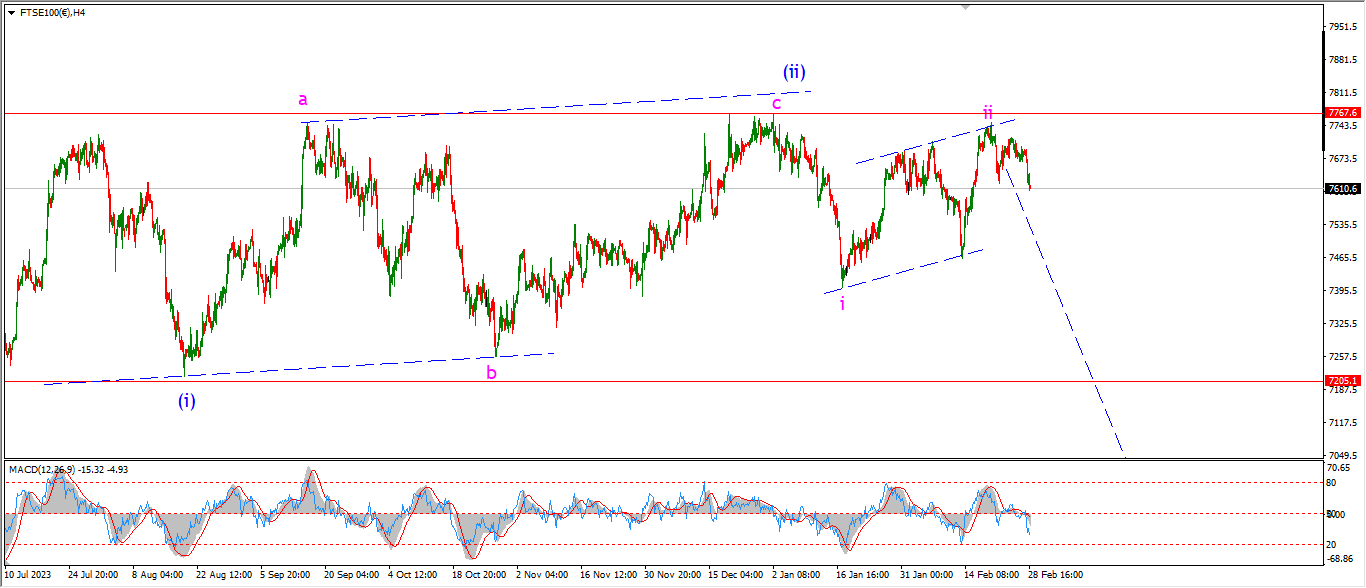1366x588 pixels.
Task: Click the magenta 'b' wave label
Action: tap(491, 373)
